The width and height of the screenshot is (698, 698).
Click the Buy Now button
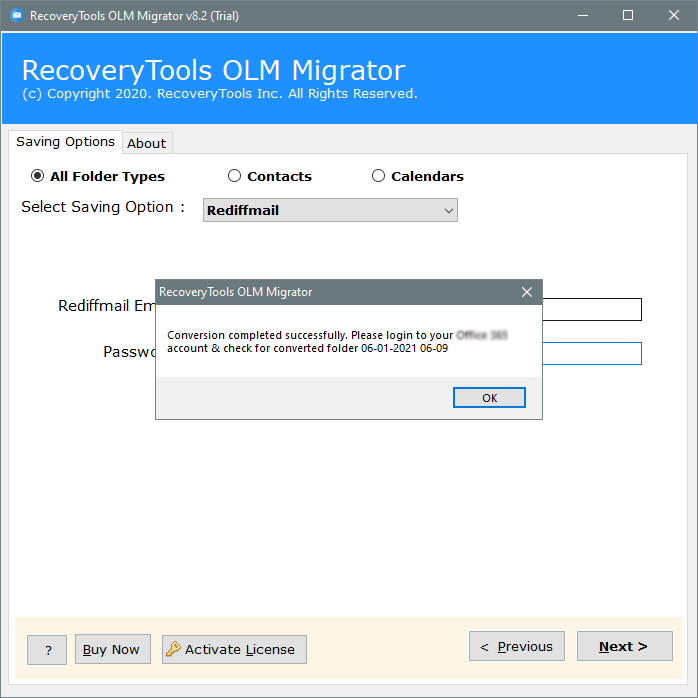[113, 649]
